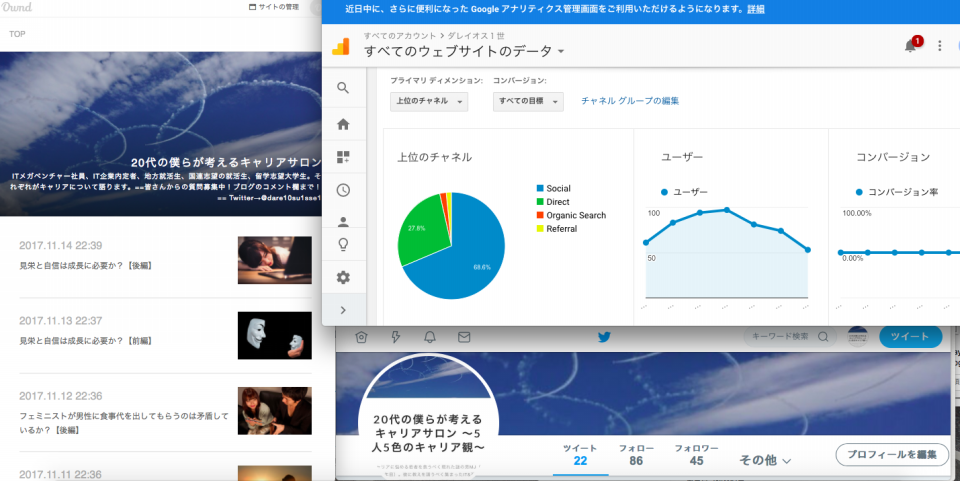The image size is (960, 481).
Task: Expand the Analytics sidebar with arrow
Action: coord(343,310)
